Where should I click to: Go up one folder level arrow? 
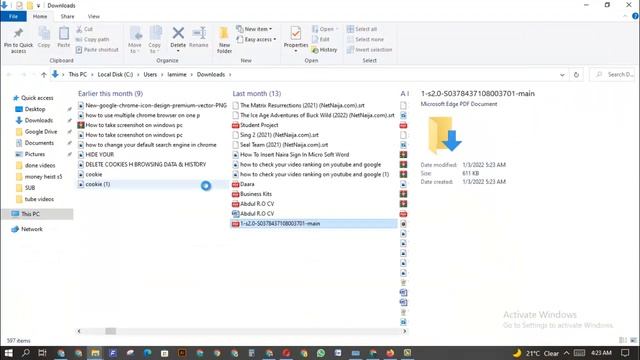44,75
